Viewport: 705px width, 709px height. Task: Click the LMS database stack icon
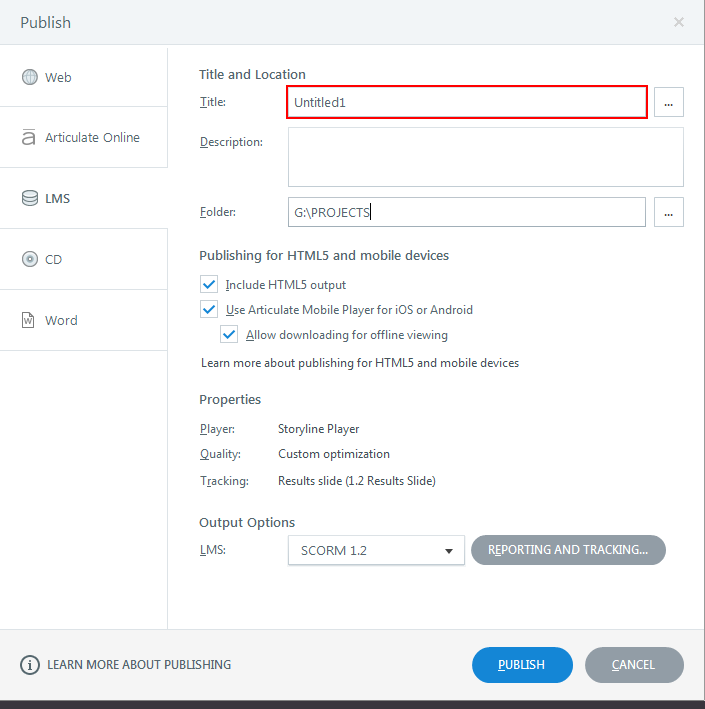[x=29, y=199]
